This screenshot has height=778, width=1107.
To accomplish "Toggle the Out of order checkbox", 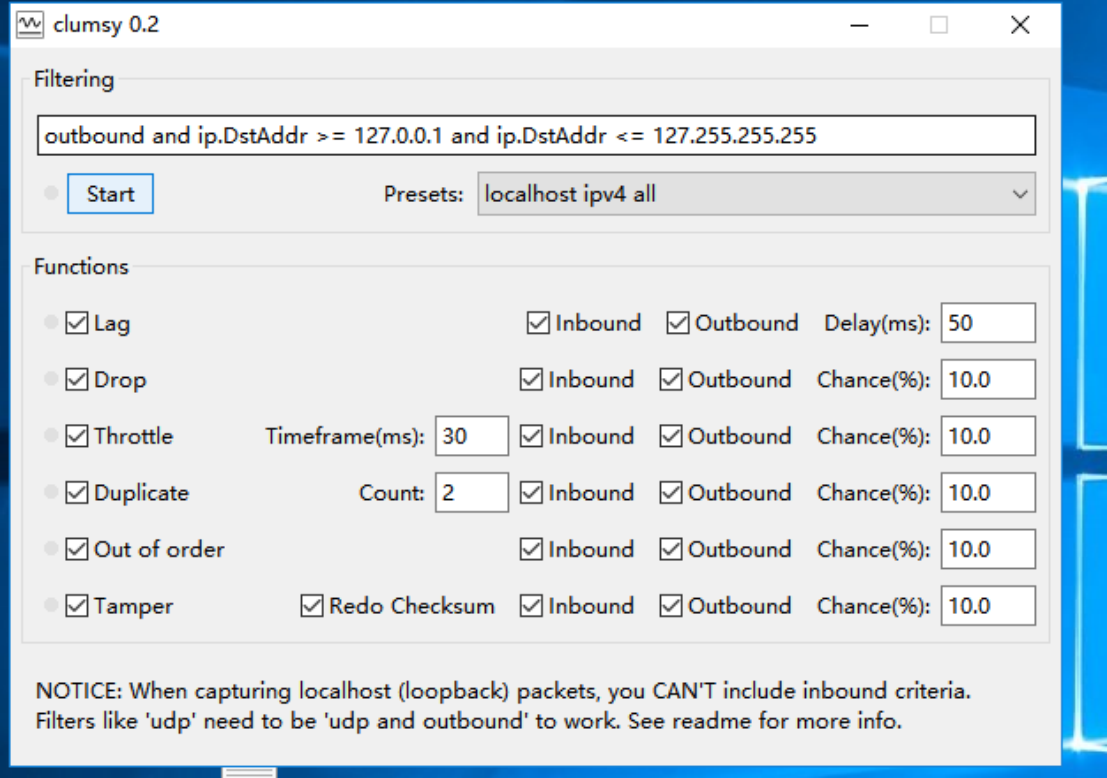I will tap(76, 549).
